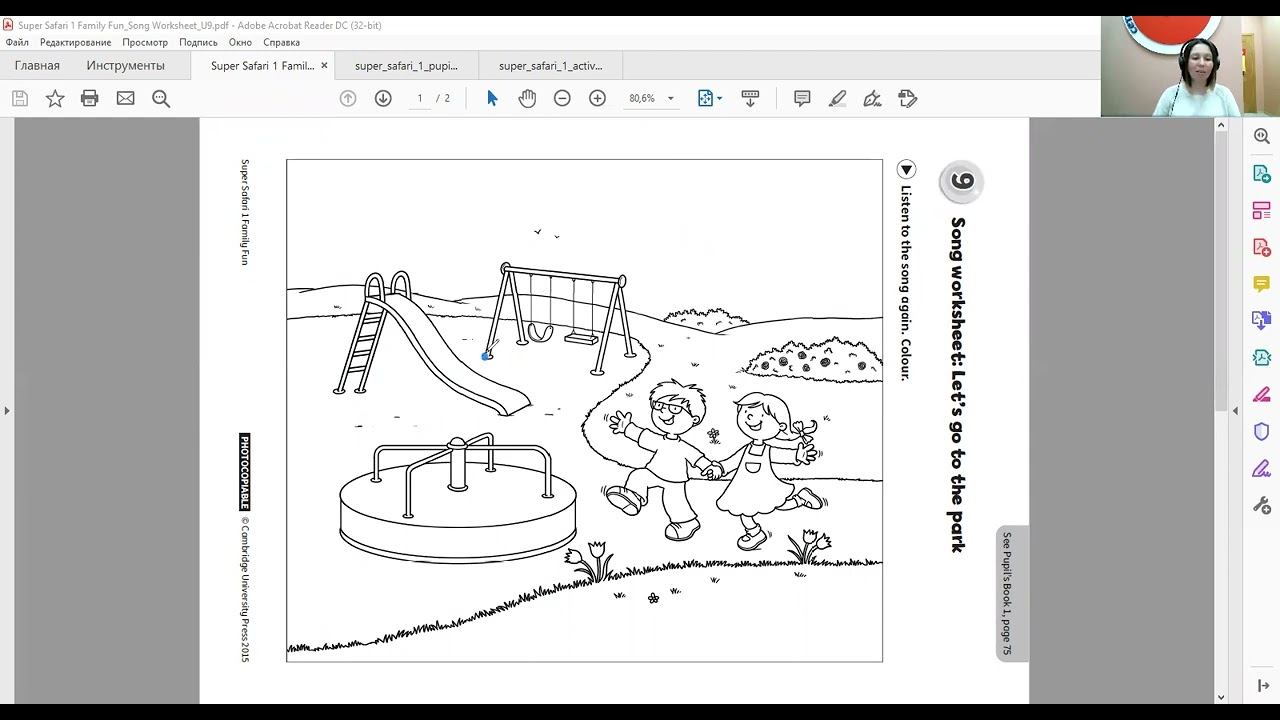Click the 80,6% zoom value field
Screen dimensions: 1280x720
(643, 98)
